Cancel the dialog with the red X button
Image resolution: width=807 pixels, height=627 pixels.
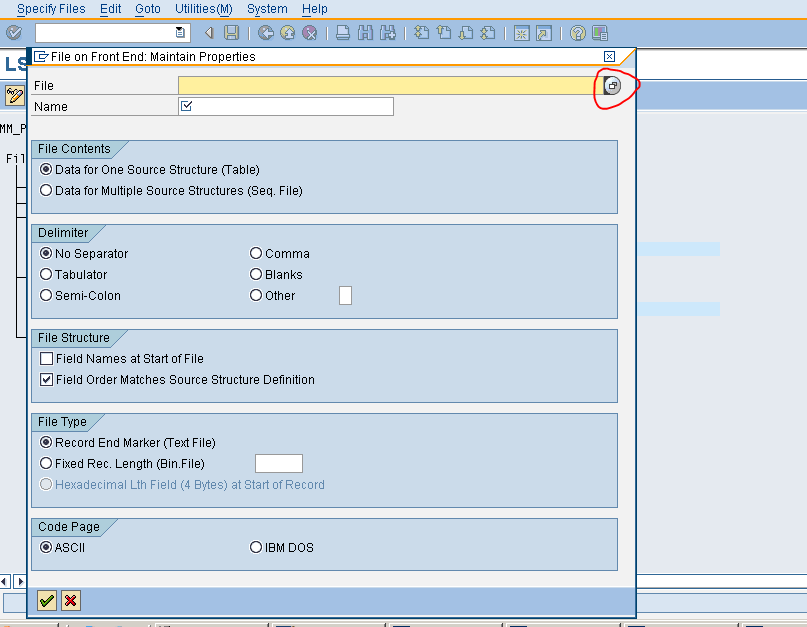coord(69,600)
